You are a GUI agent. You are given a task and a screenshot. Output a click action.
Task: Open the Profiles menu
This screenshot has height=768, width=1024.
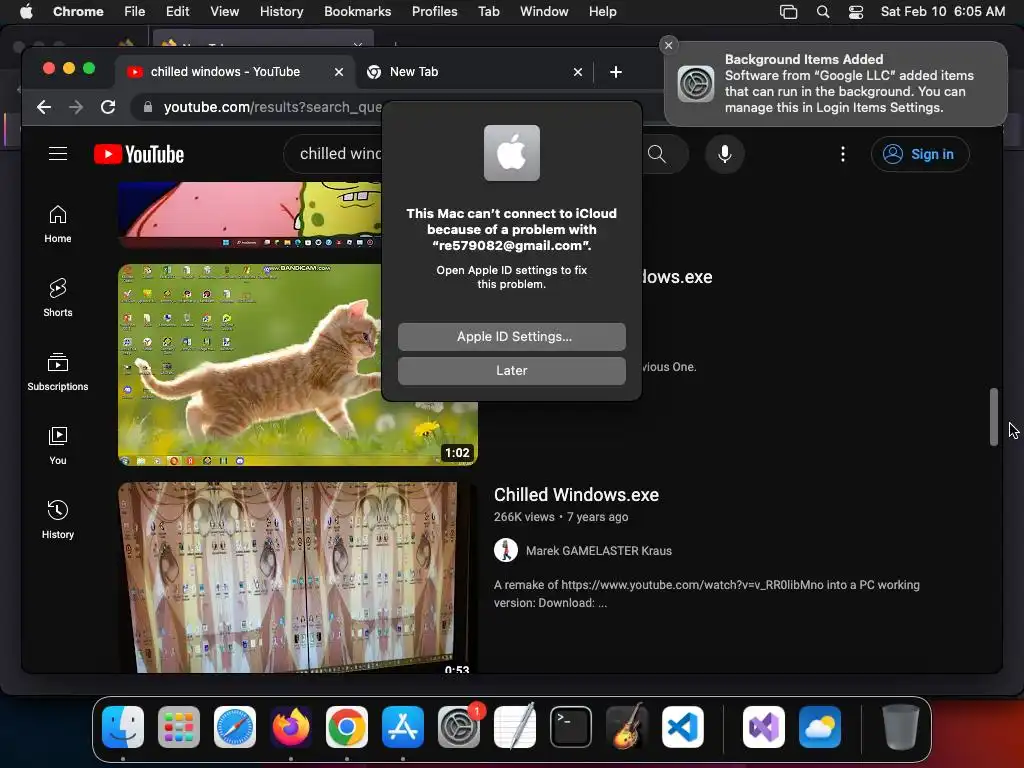(434, 11)
